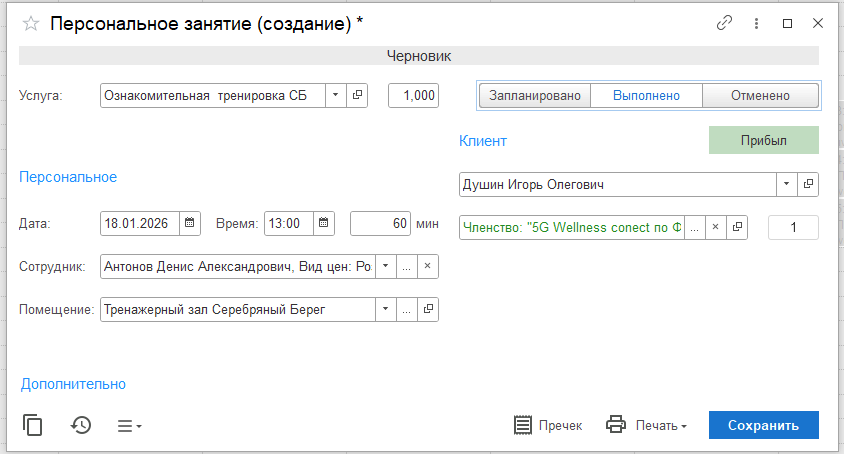844x454 pixels.
Task: Open the list actions menu icon
Action: (129, 426)
